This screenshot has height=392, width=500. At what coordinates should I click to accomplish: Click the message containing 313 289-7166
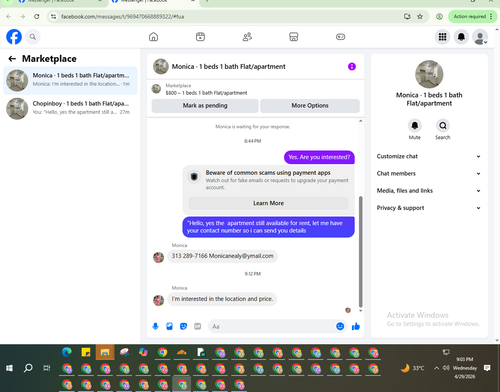click(x=222, y=256)
